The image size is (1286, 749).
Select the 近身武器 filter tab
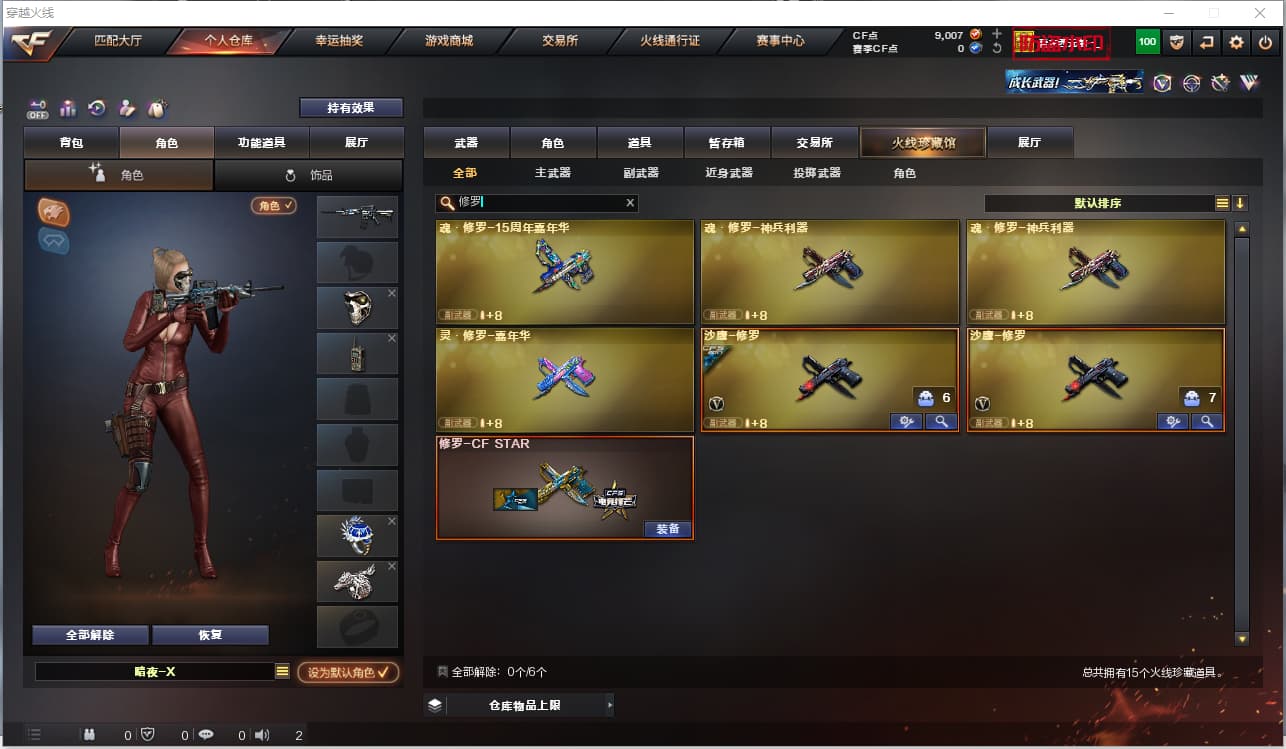[729, 173]
